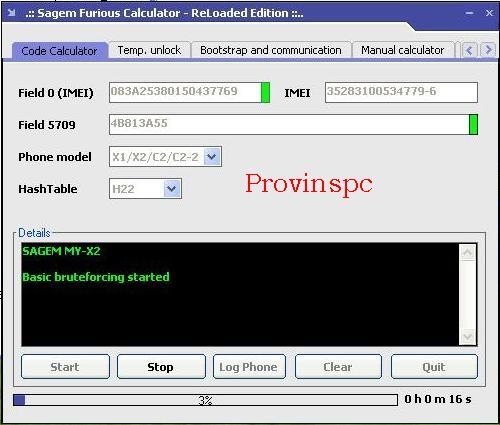The image size is (500, 425).
Task: Click the 'SAGEM MY-X2' log line
Action: (x=61, y=251)
